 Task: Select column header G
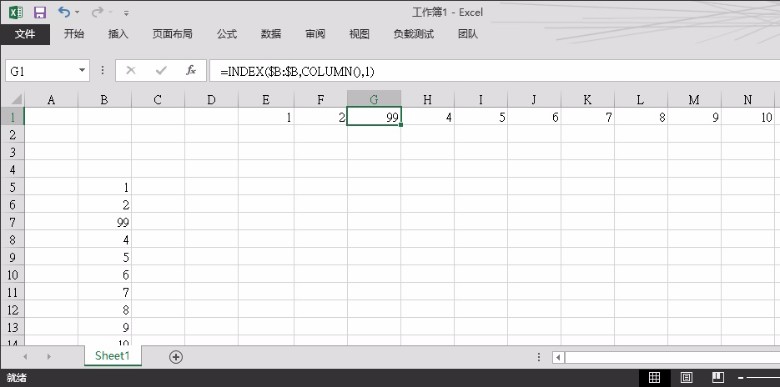pos(374,99)
